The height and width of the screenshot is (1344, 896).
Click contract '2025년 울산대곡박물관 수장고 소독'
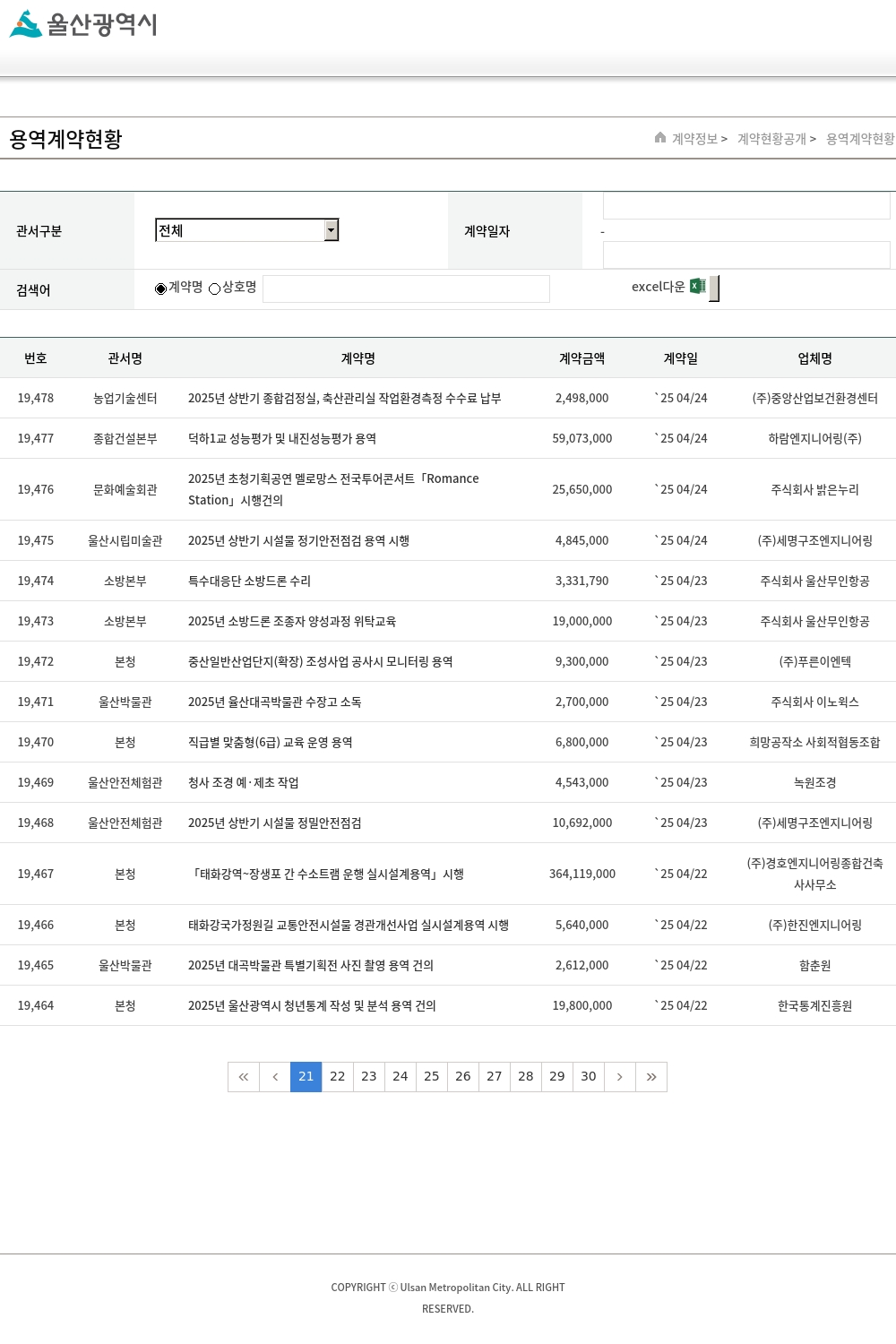pyautogui.click(x=275, y=702)
